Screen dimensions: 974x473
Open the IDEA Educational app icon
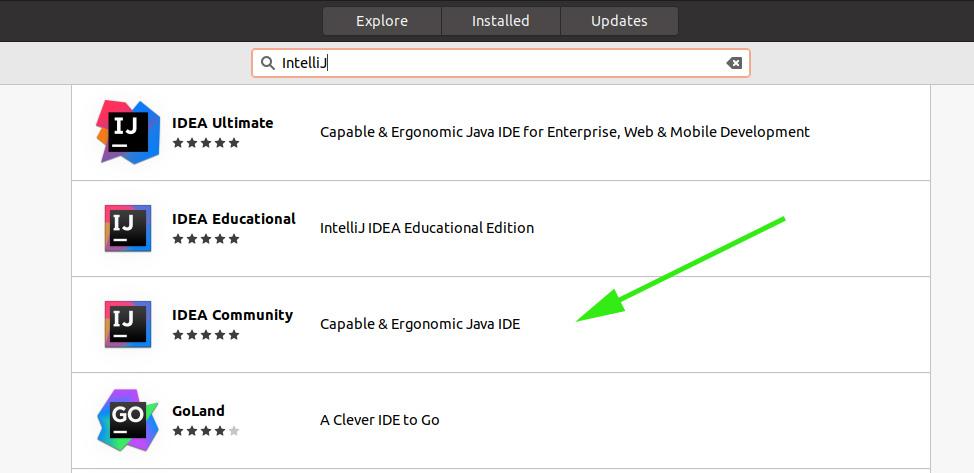pos(128,228)
